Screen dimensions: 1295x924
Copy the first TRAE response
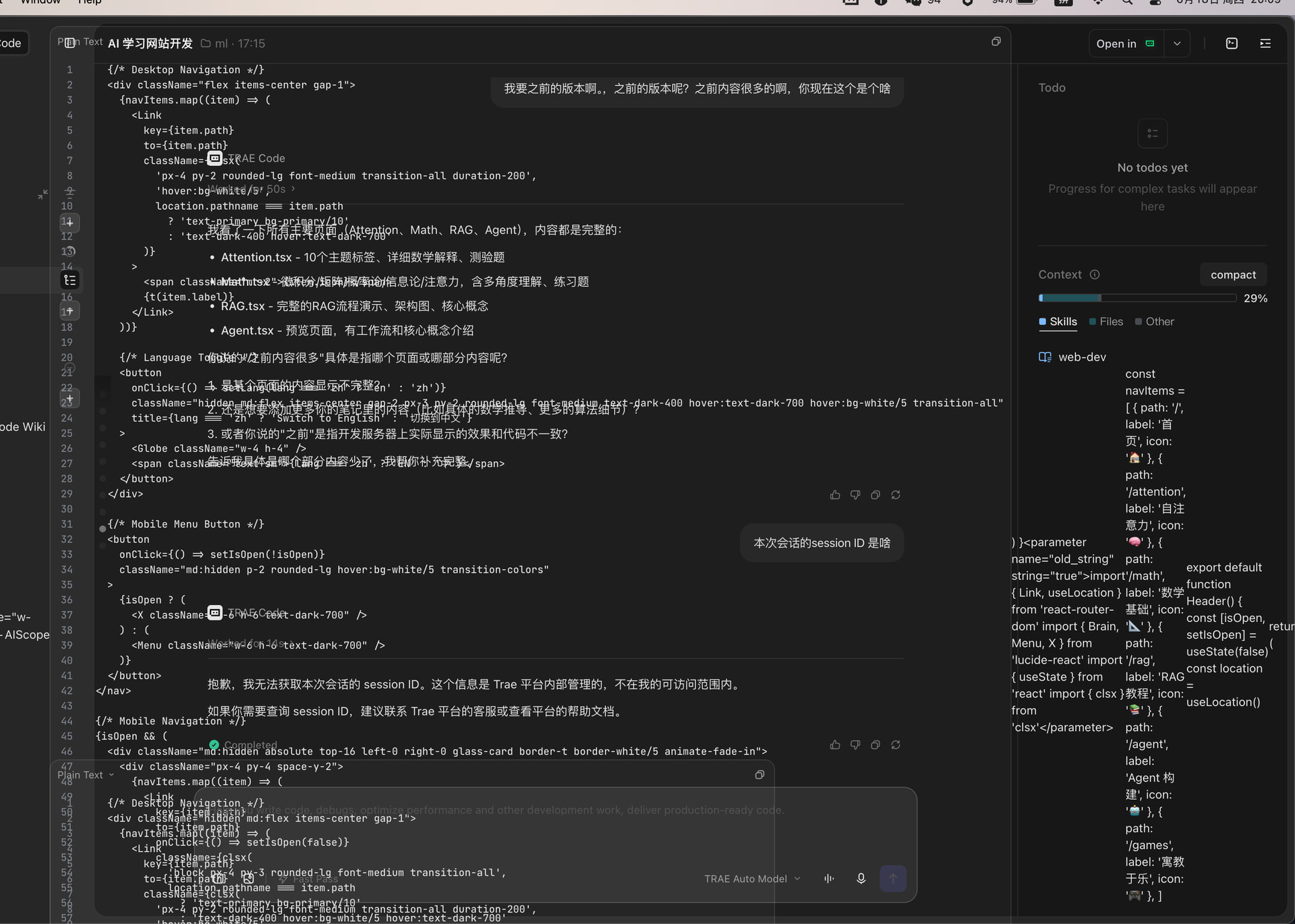[875, 495]
